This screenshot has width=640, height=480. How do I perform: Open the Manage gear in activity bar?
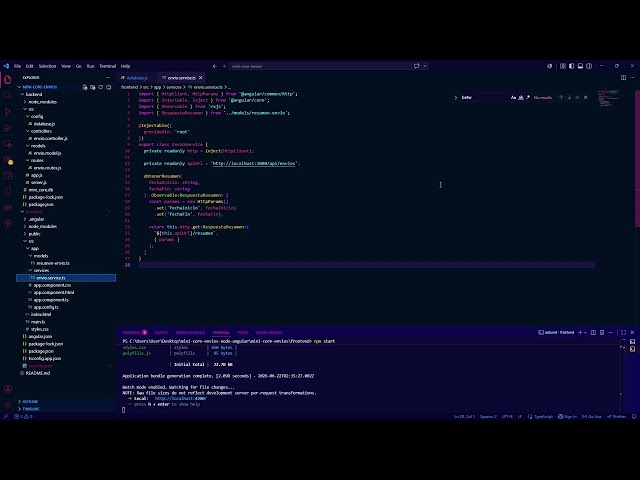pyautogui.click(x=8, y=404)
